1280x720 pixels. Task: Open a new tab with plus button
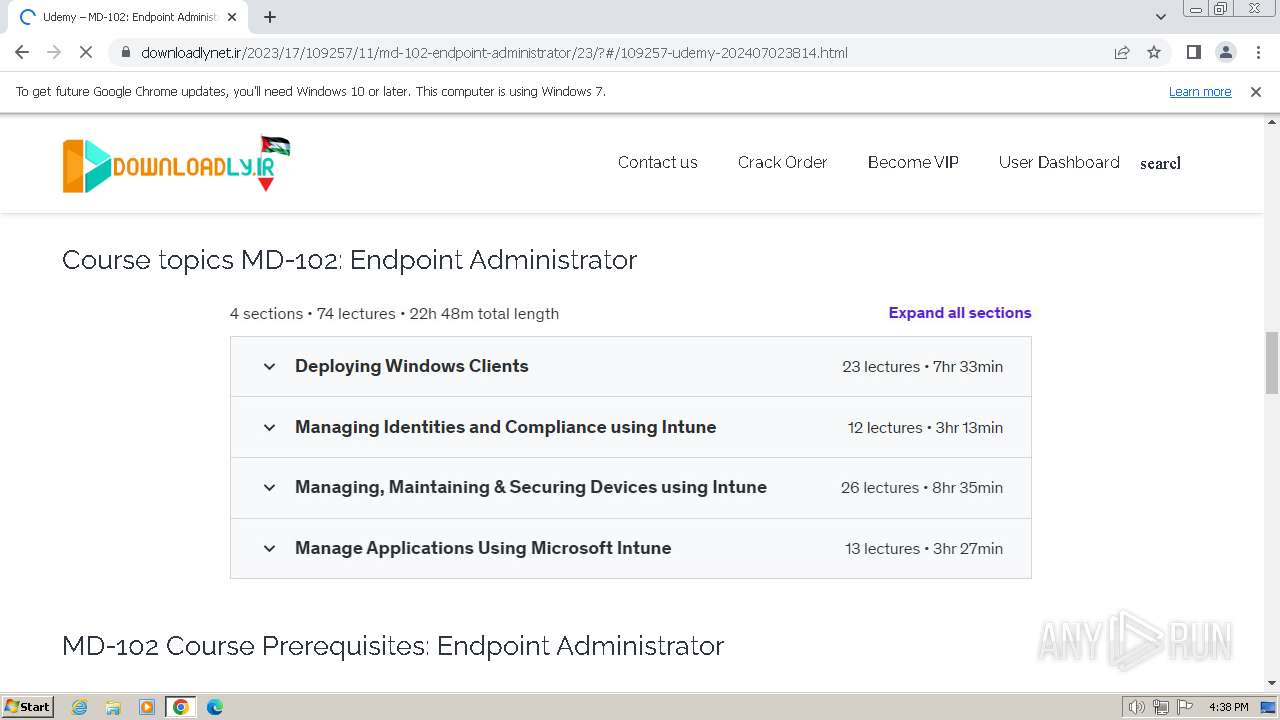pos(270,17)
